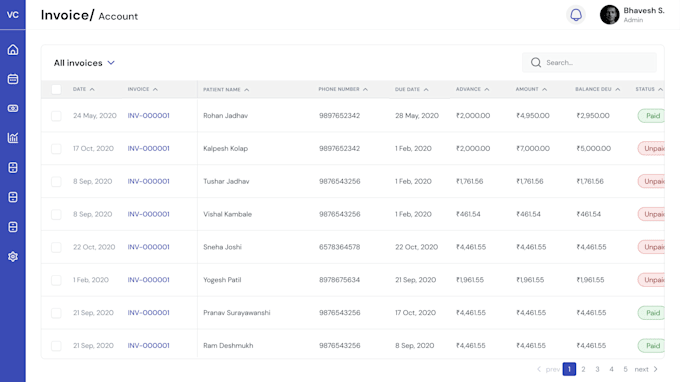
Task: Select the checkbox for Tushar Jadhav's invoice
Action: (56, 181)
